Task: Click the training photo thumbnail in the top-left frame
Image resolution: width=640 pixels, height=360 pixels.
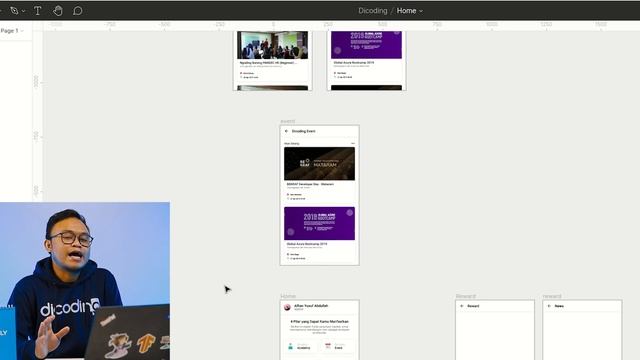Action: [272, 45]
